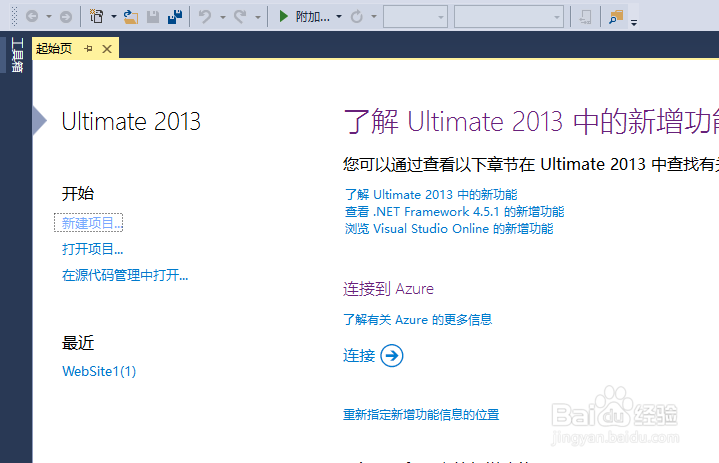Click the Save floppy disk icon
Image resolution: width=719 pixels, height=463 pixels.
coord(153,17)
